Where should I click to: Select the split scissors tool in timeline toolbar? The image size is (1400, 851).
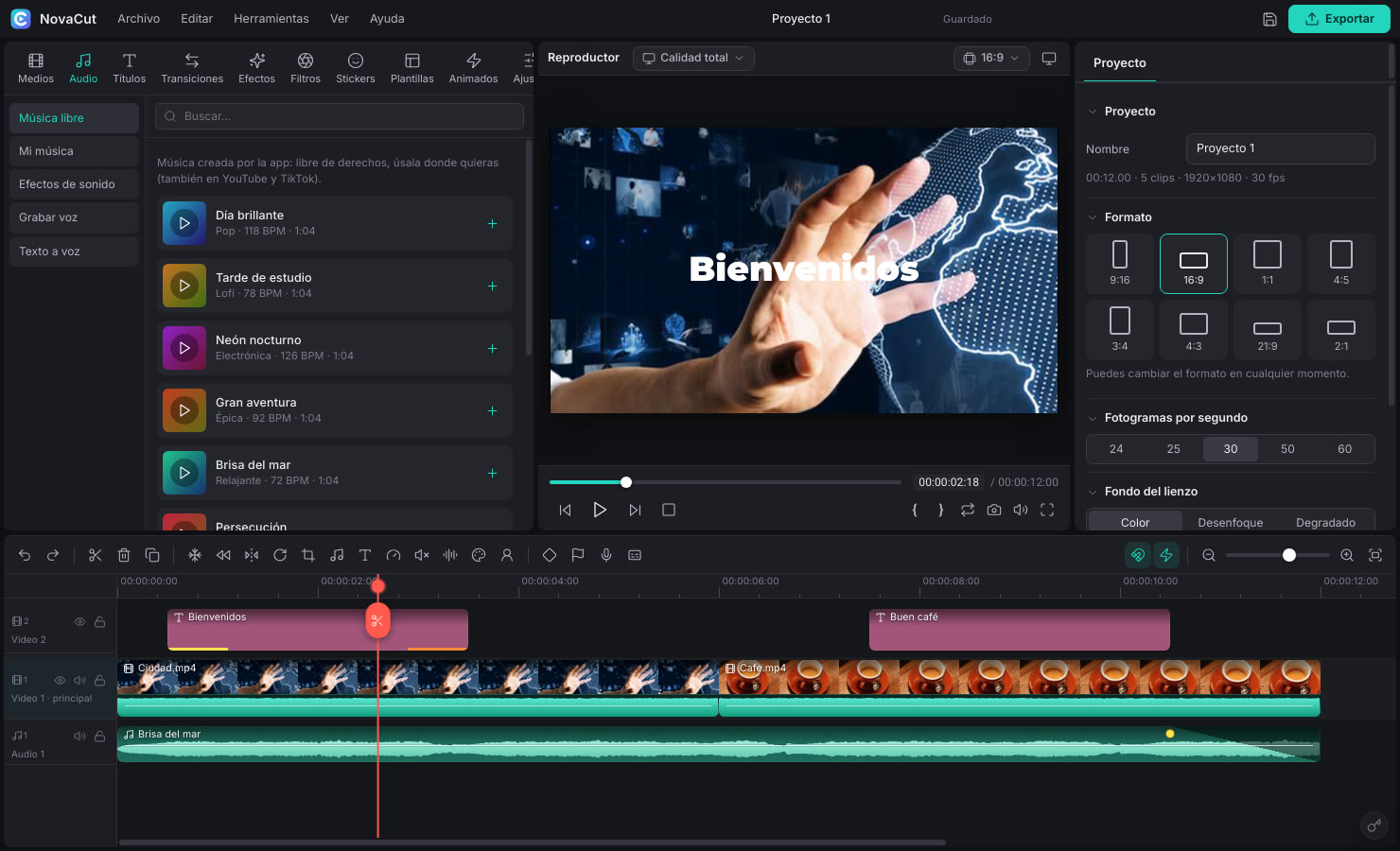pyautogui.click(x=95, y=555)
